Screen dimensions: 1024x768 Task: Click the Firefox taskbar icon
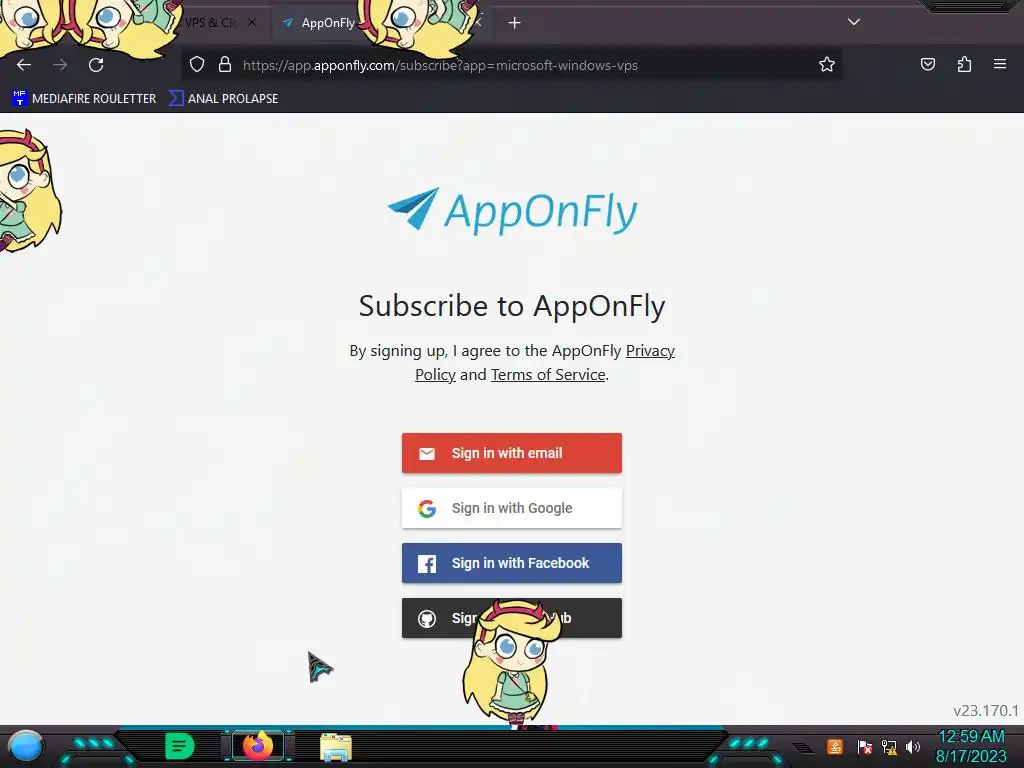258,746
